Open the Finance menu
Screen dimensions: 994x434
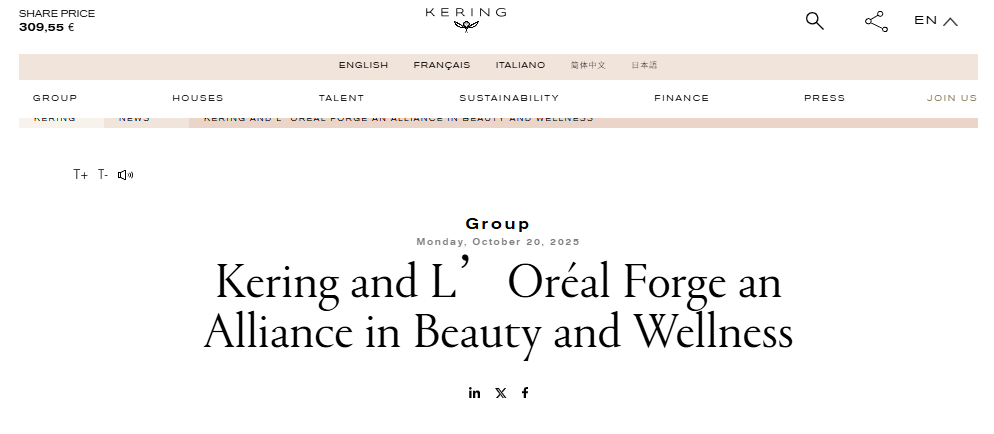(681, 98)
